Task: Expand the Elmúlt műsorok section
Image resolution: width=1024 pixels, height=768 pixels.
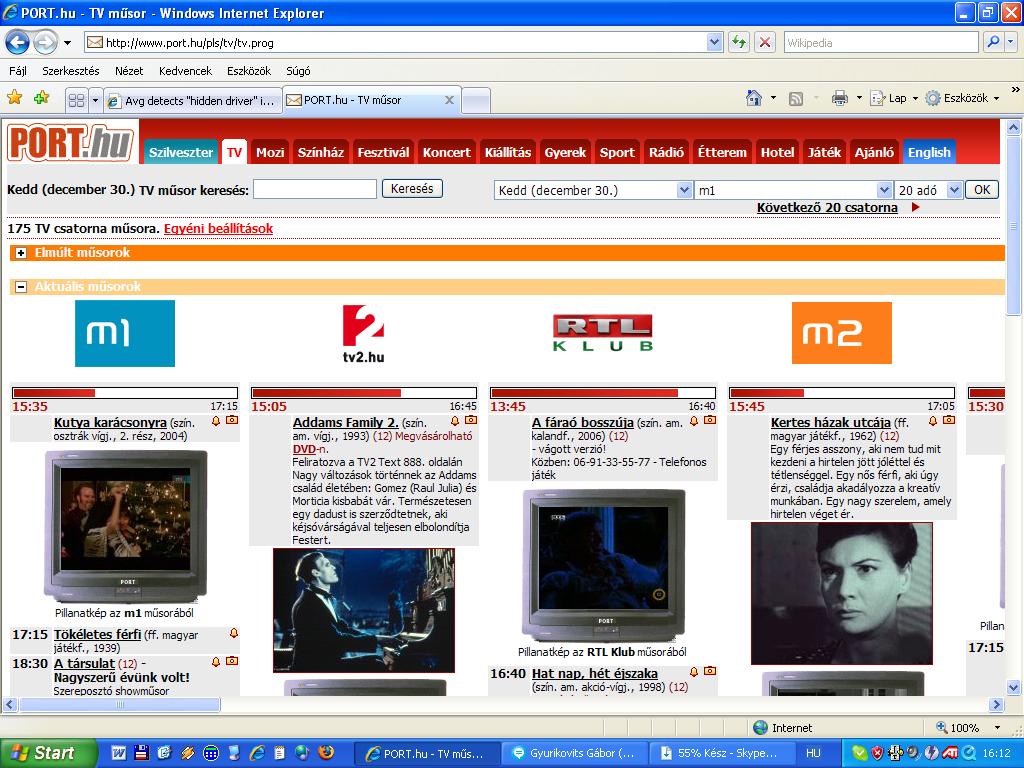Action: (x=21, y=253)
